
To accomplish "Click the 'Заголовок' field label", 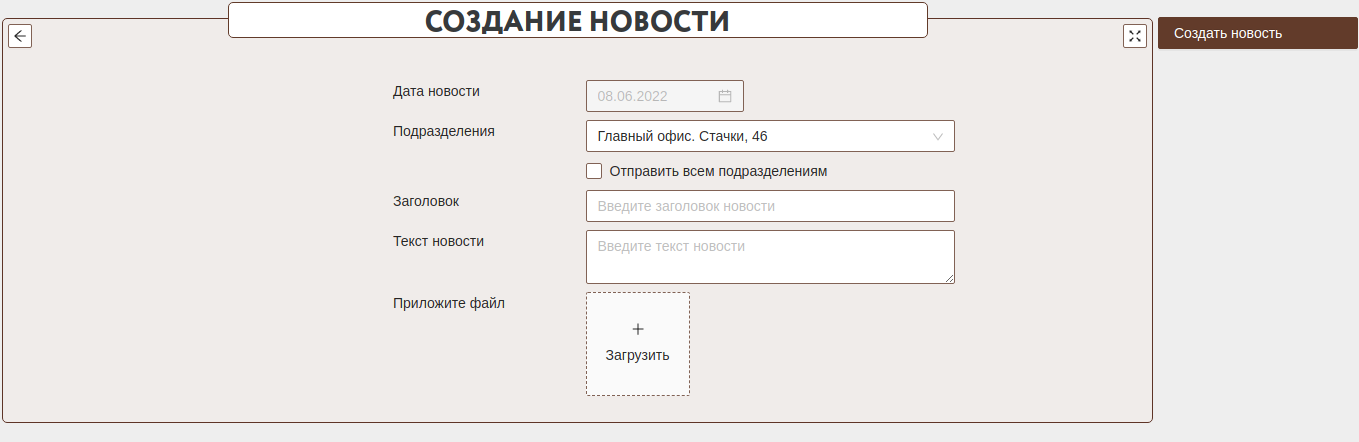I will tap(426, 201).
